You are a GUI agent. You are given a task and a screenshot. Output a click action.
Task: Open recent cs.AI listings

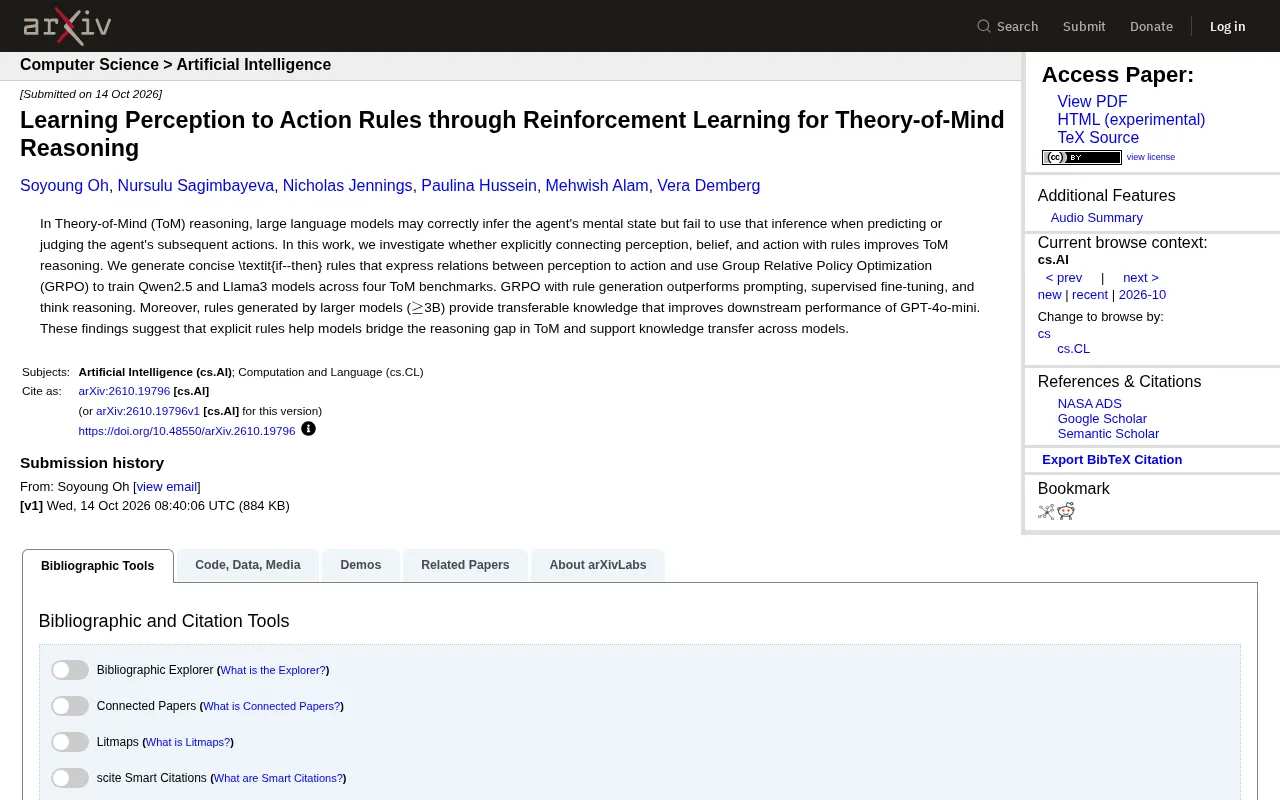tap(1090, 295)
